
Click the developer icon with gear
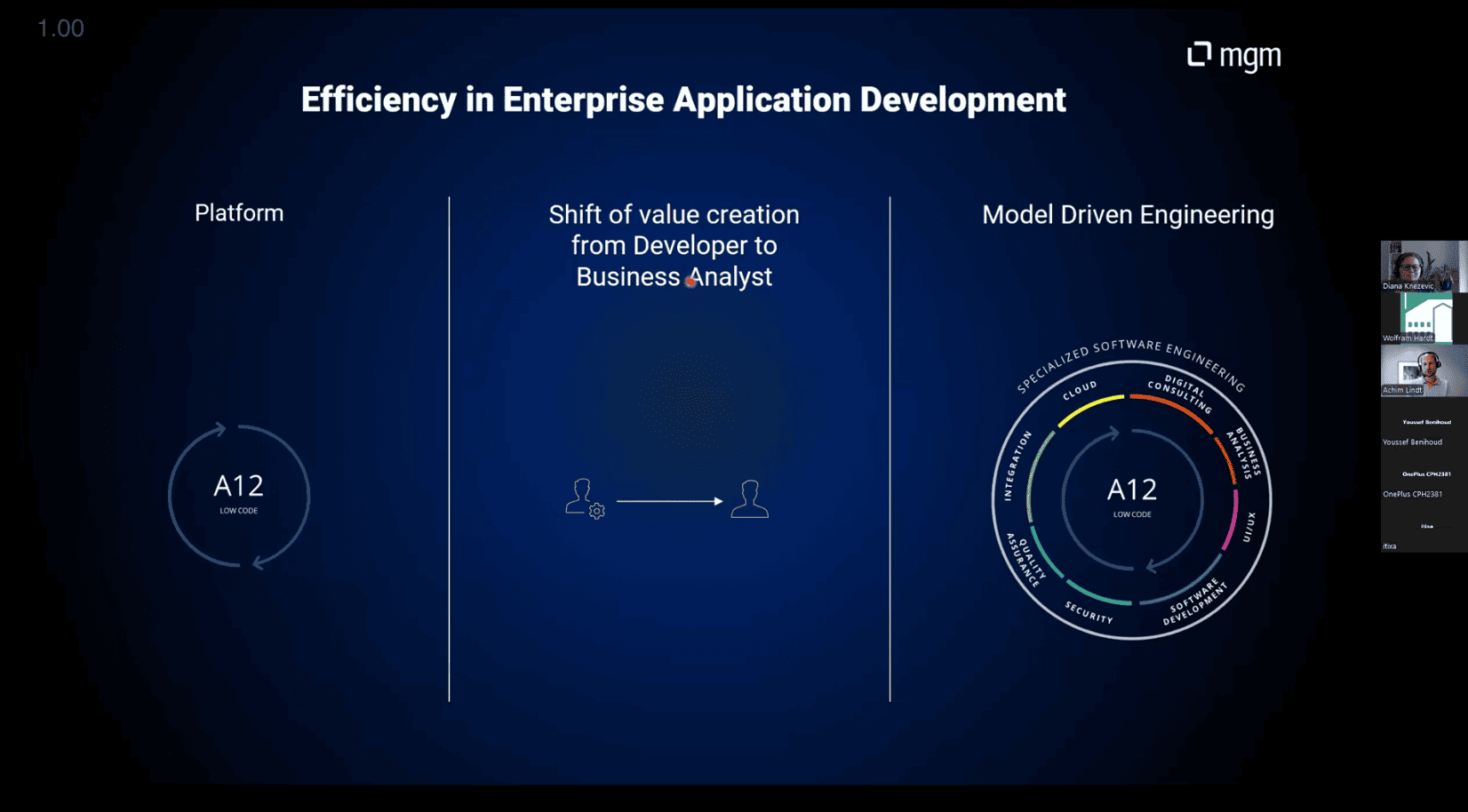coord(585,498)
